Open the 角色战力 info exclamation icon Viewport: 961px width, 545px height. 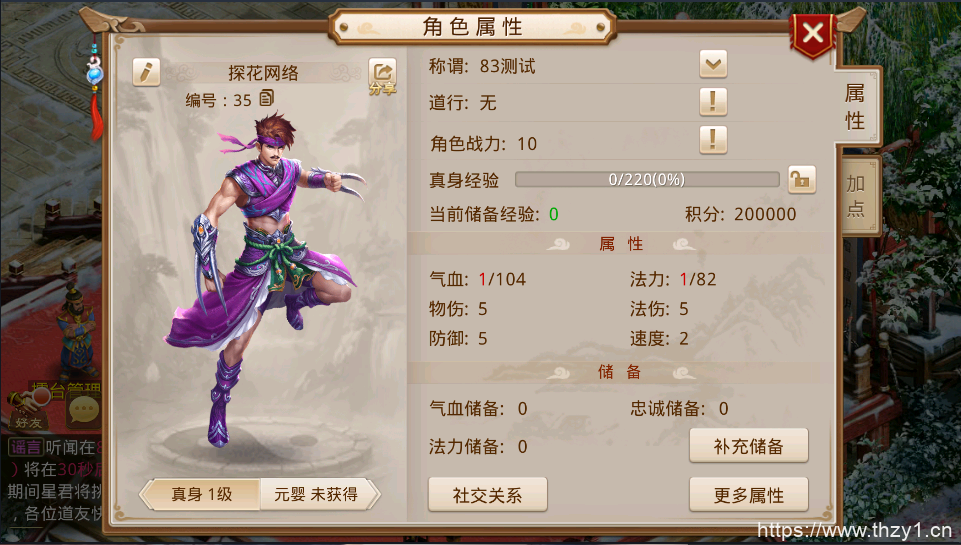pyautogui.click(x=713, y=140)
